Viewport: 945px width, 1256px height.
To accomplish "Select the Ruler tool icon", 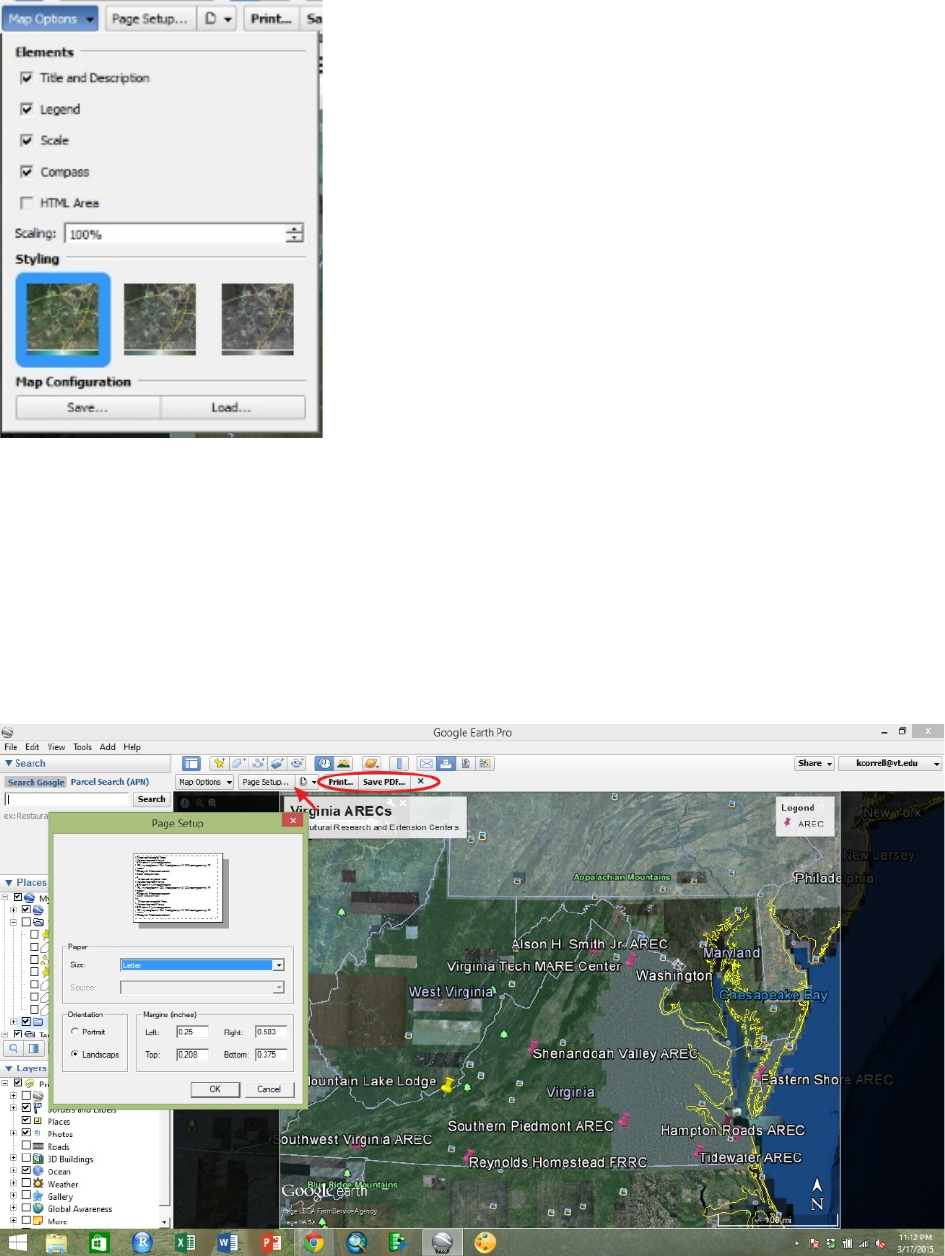I will coord(399,764).
